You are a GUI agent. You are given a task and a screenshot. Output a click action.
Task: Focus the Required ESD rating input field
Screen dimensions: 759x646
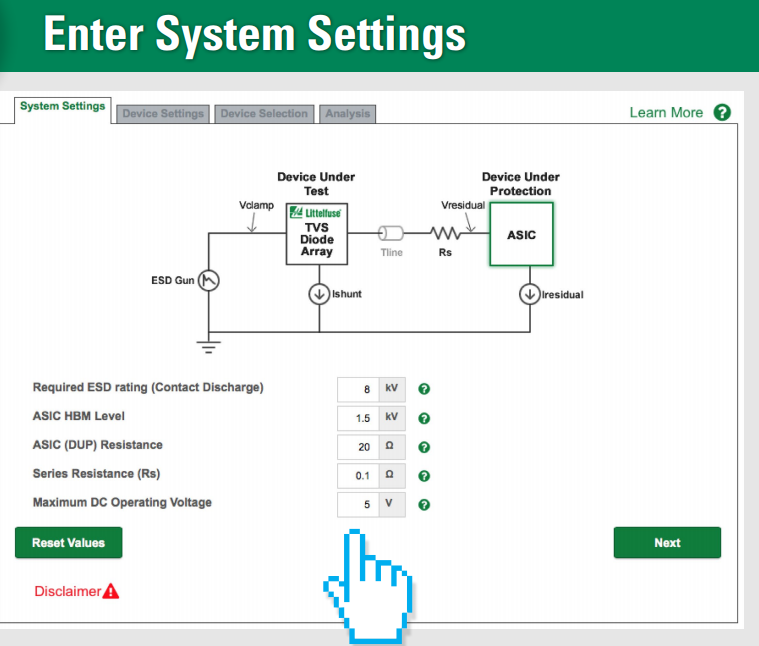pos(358,389)
